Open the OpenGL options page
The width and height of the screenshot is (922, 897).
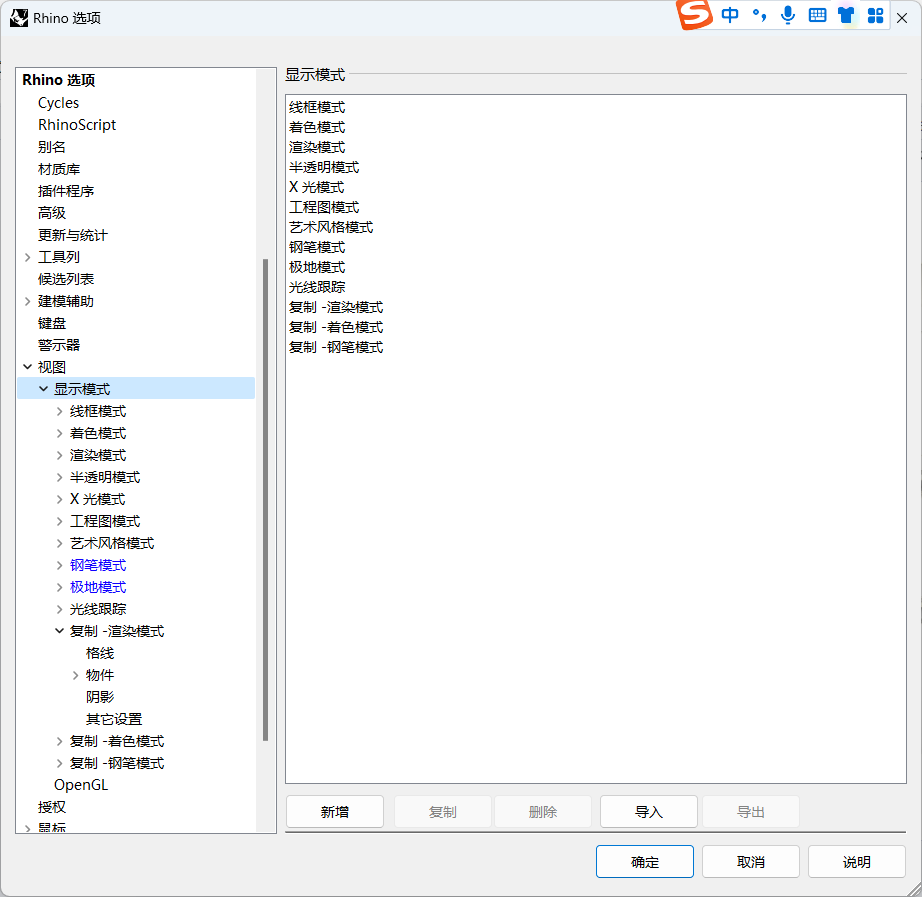[x=81, y=785]
